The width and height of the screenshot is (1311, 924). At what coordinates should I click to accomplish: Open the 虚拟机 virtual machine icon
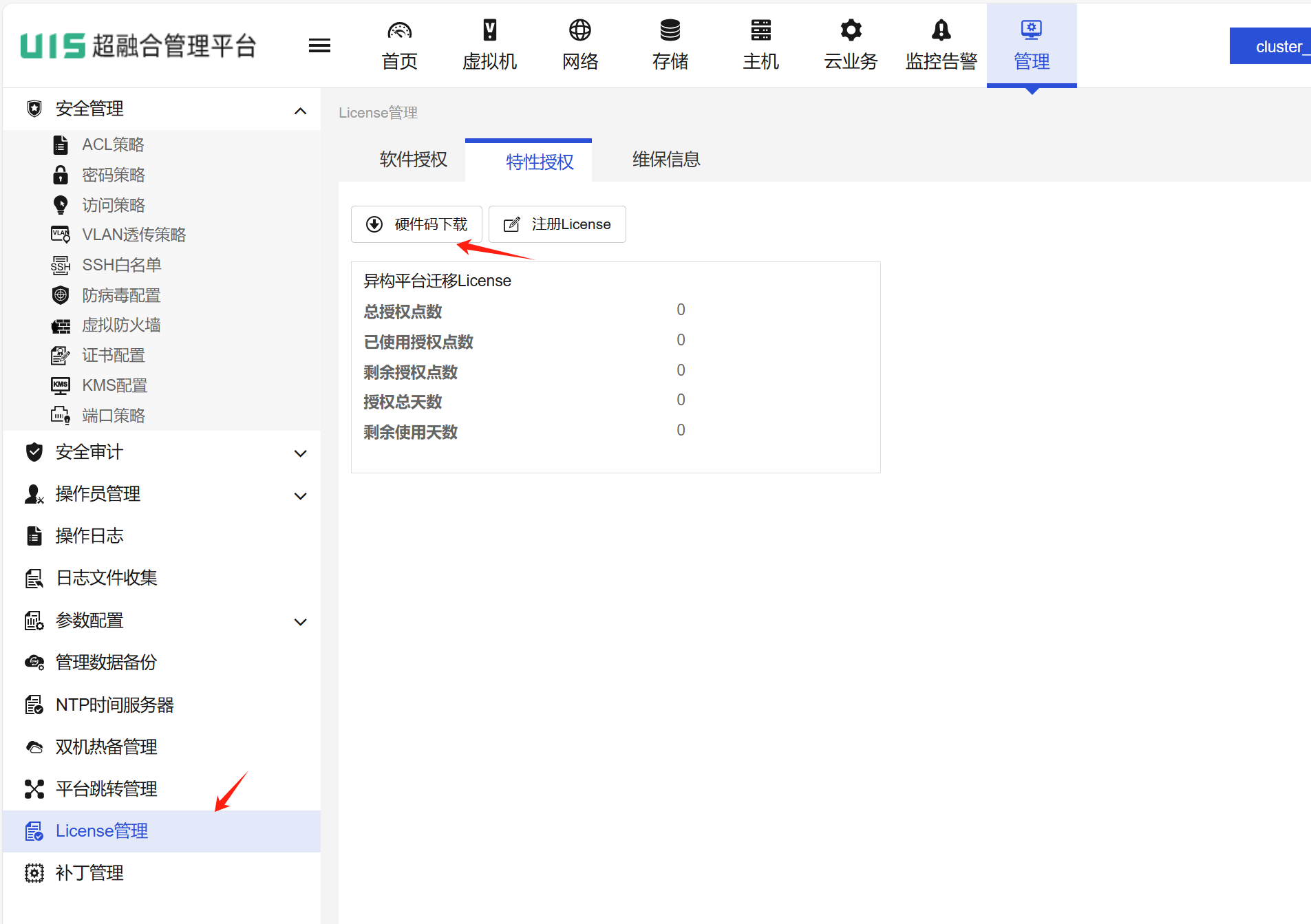[489, 30]
